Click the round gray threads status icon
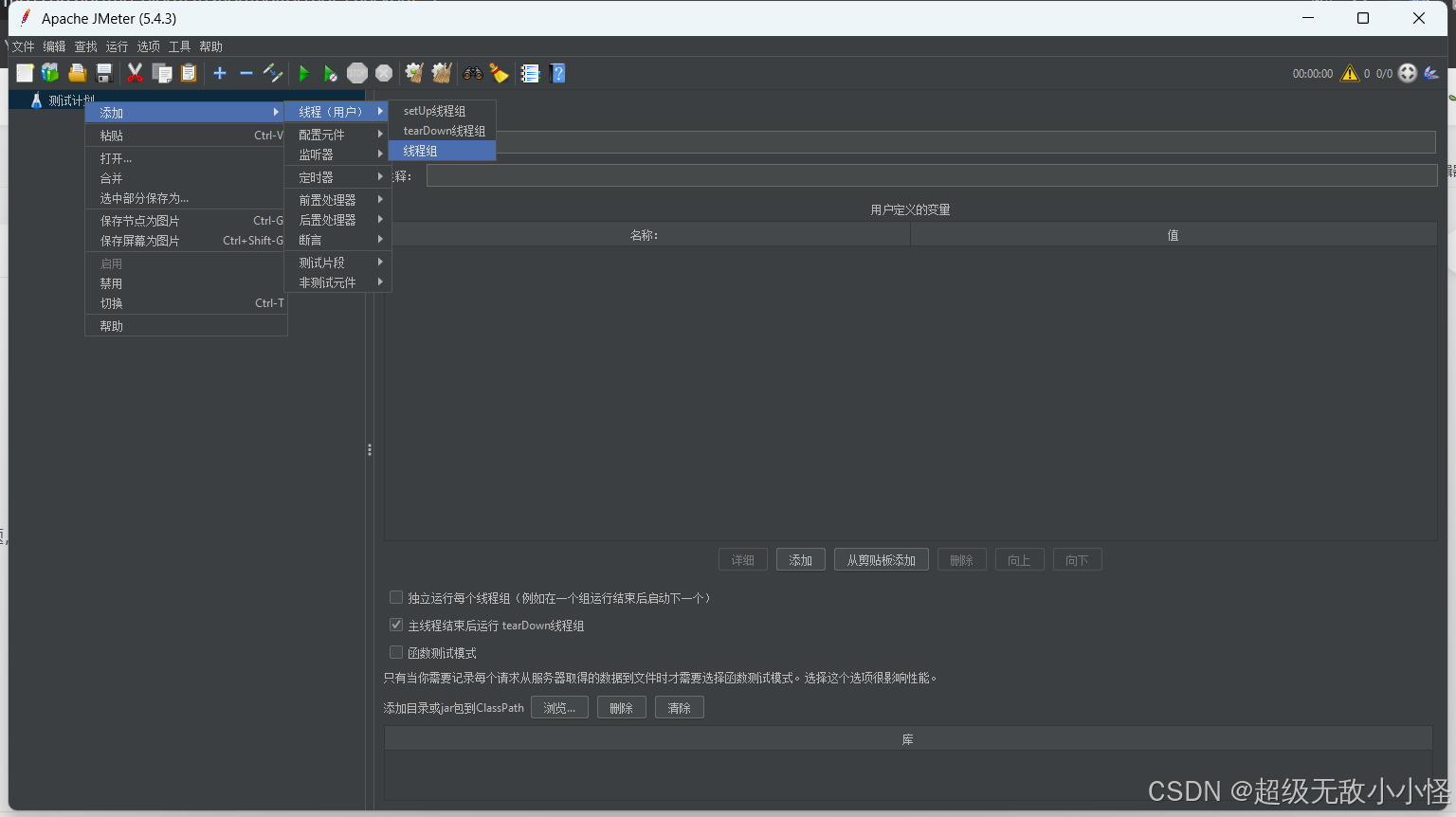Screen dimensions: 1456x817 (1408, 73)
